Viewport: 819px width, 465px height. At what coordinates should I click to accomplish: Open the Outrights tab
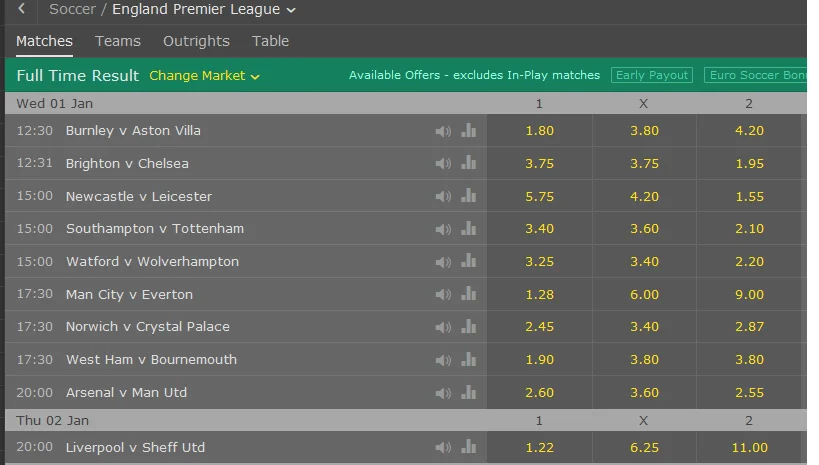[196, 41]
